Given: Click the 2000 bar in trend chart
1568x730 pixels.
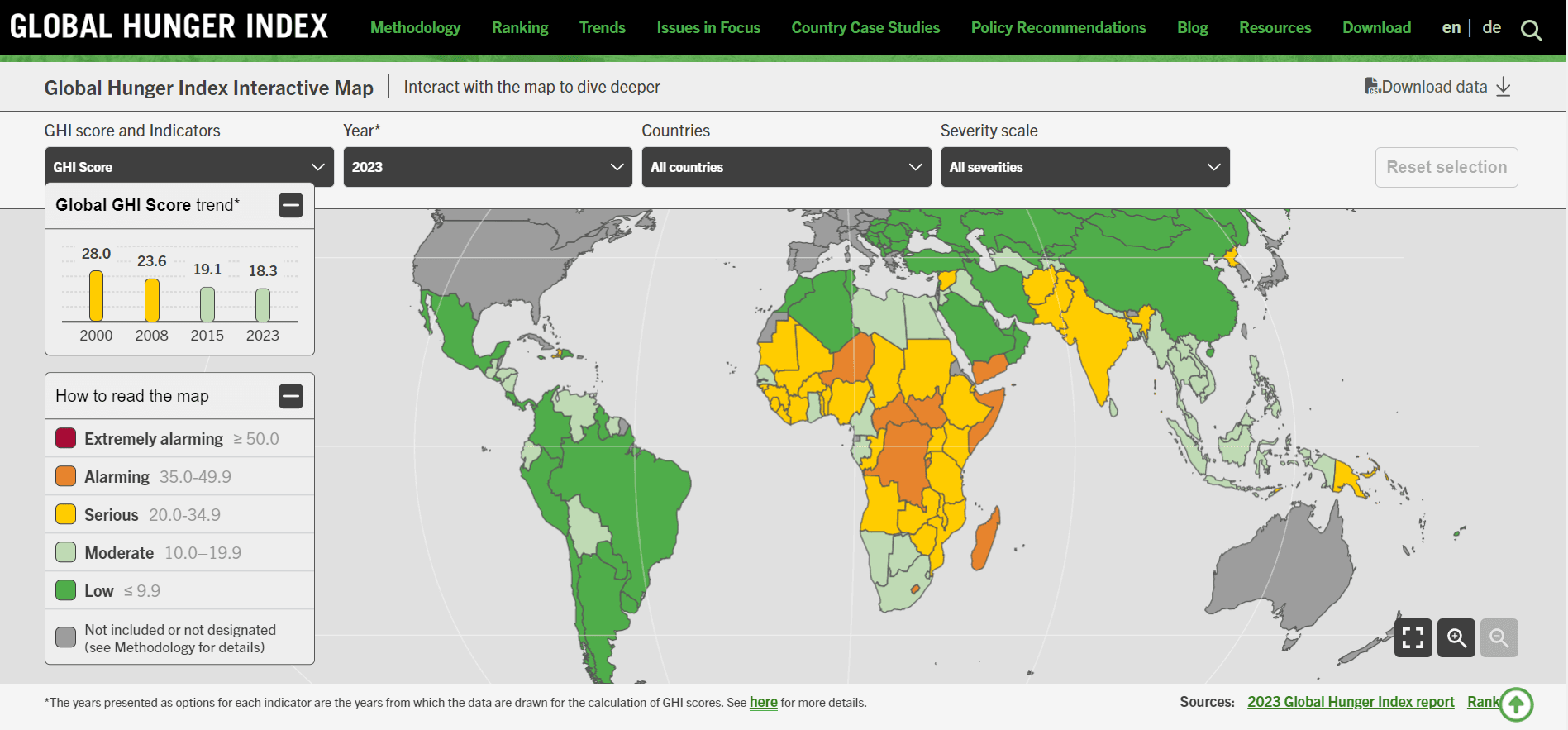Looking at the screenshot, I should [97, 296].
